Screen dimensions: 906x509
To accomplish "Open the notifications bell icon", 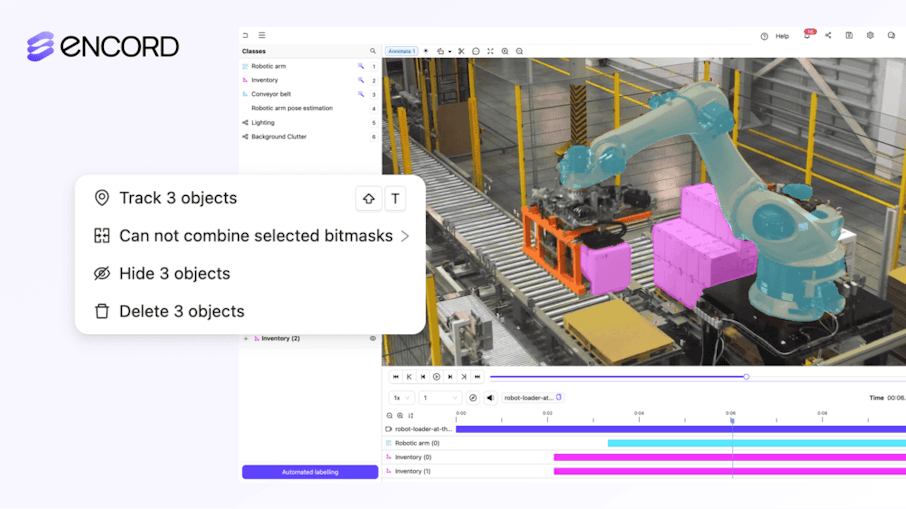I will point(807,36).
